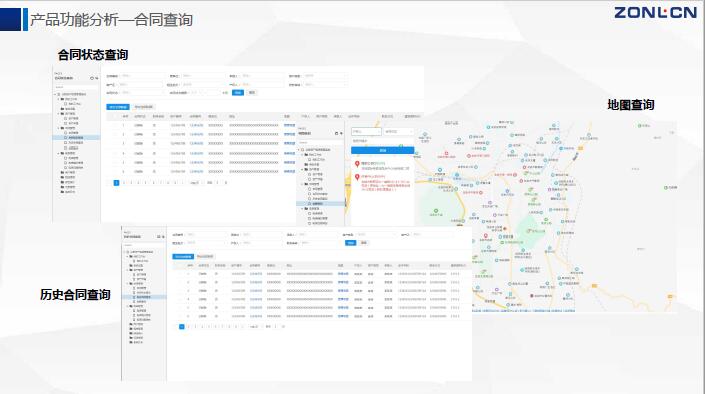Click the first red map pin in the map search results
This screenshot has height=394, width=705.
pyautogui.click(x=357, y=164)
